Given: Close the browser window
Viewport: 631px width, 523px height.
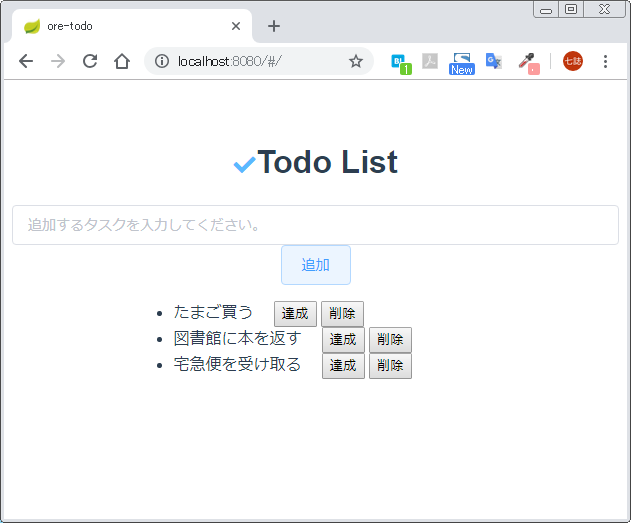Looking at the screenshot, I should point(604,9).
